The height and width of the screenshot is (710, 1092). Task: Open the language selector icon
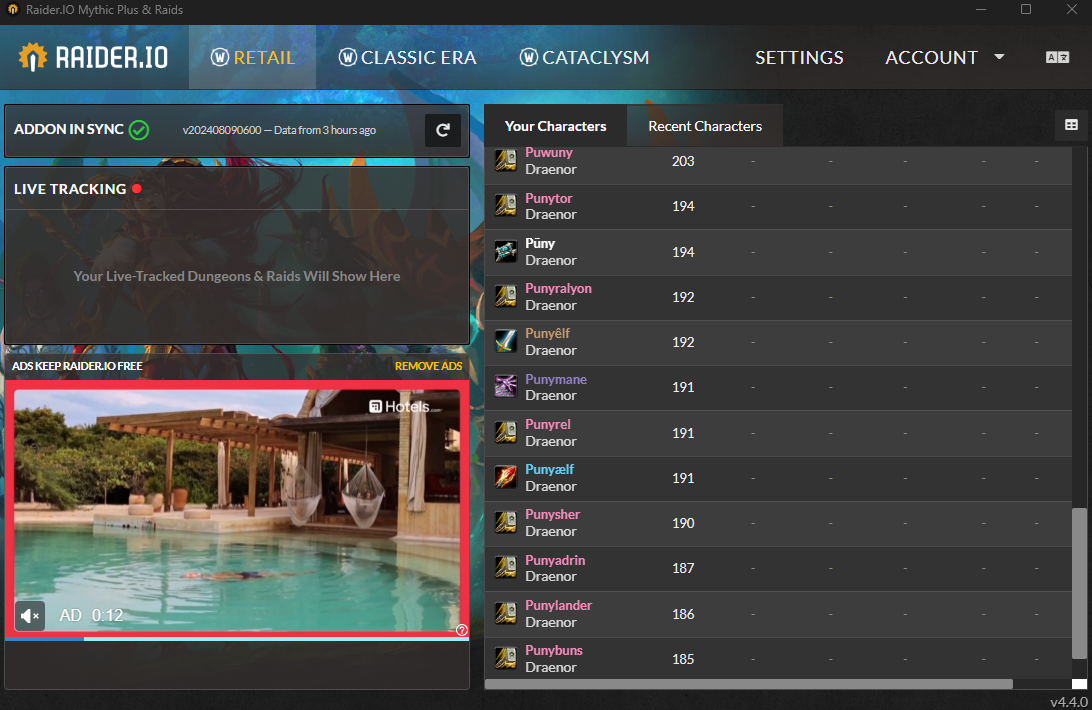click(1057, 57)
